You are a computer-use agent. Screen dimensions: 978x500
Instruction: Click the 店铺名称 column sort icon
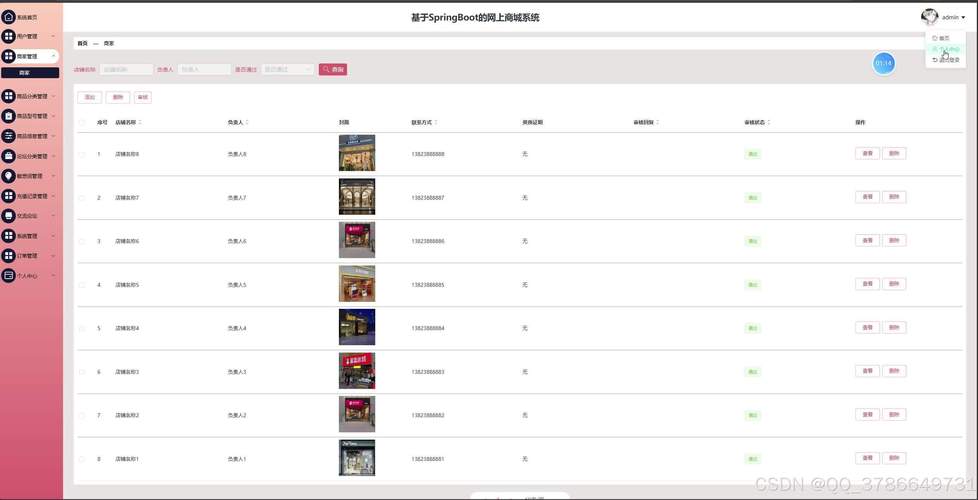click(x=140, y=123)
